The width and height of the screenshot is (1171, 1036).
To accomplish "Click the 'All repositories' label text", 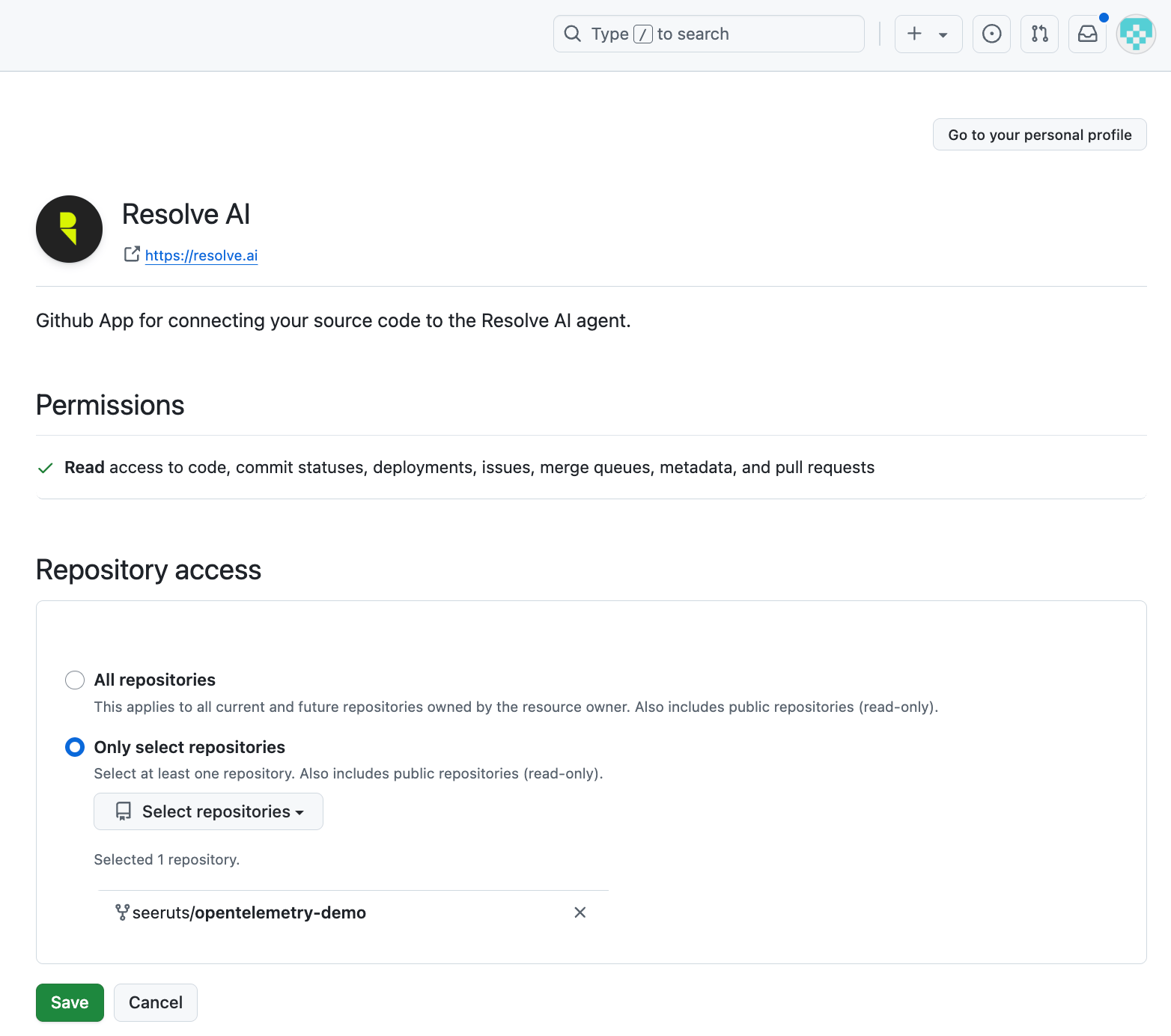I will click(x=155, y=680).
